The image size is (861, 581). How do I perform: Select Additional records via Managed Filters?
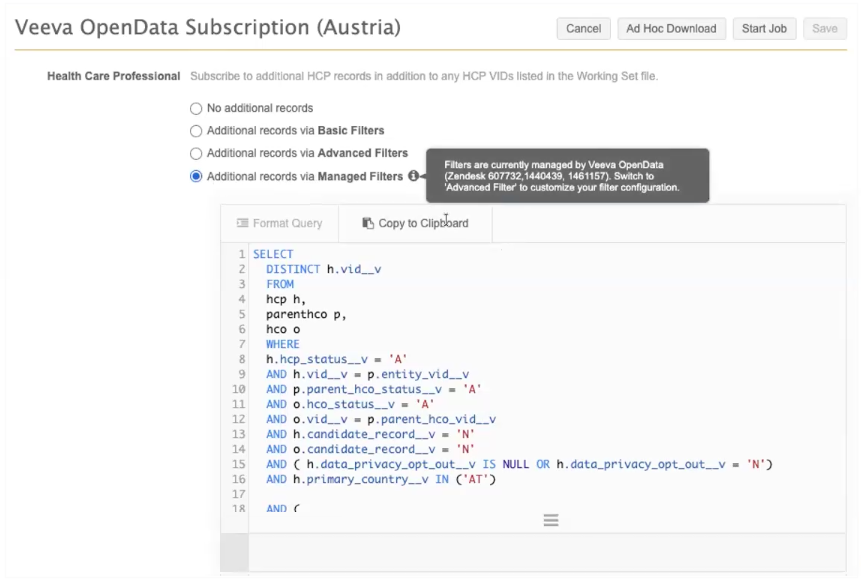pos(196,176)
